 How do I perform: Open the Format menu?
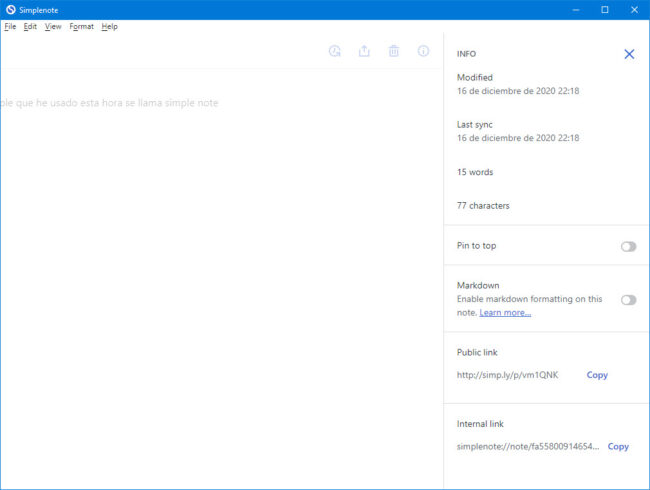click(x=81, y=27)
